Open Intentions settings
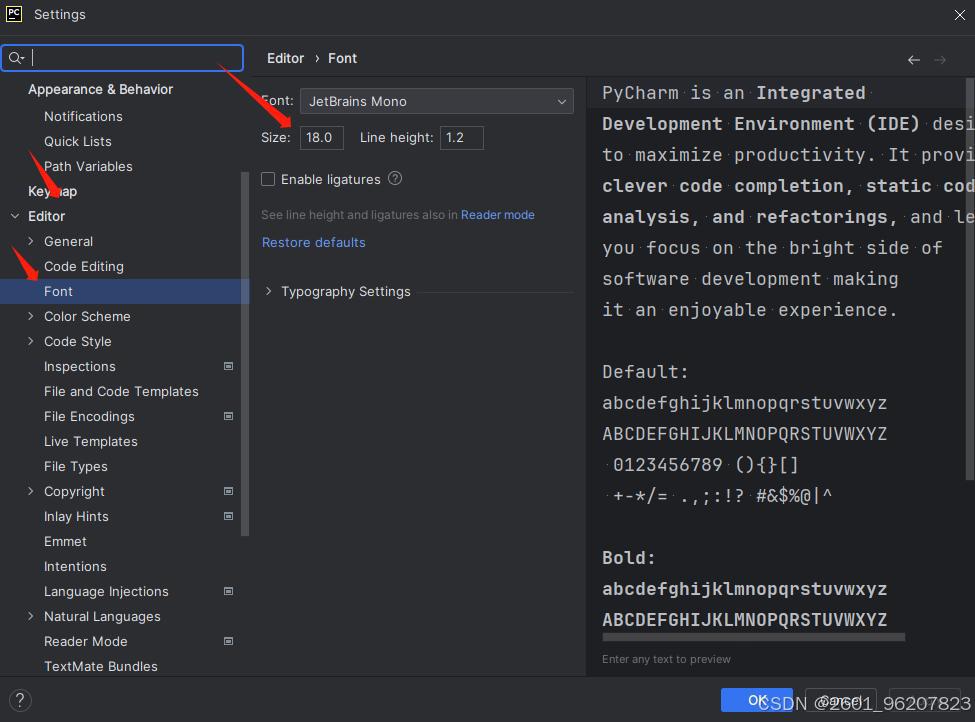This screenshot has width=975, height=722. click(75, 567)
